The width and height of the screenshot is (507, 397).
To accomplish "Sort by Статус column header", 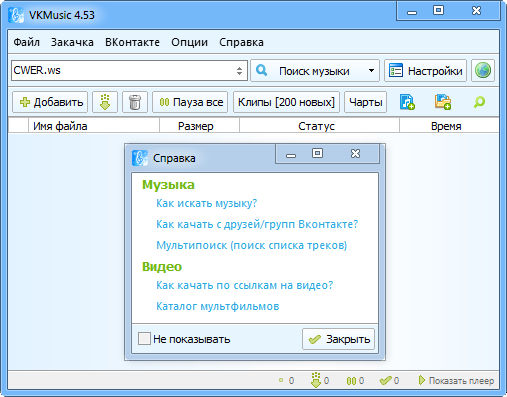I will click(x=319, y=126).
